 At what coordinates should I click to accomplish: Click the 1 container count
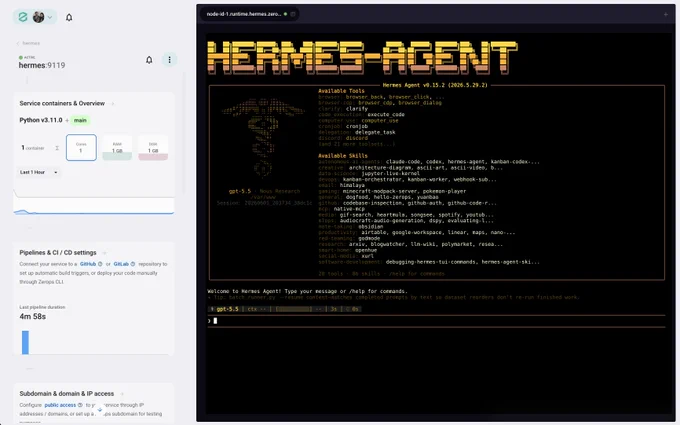[33, 148]
